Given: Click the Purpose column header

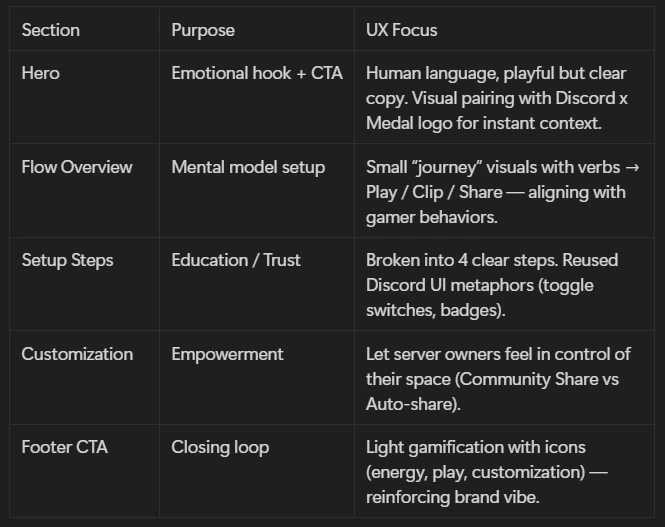Looking at the screenshot, I should (203, 30).
